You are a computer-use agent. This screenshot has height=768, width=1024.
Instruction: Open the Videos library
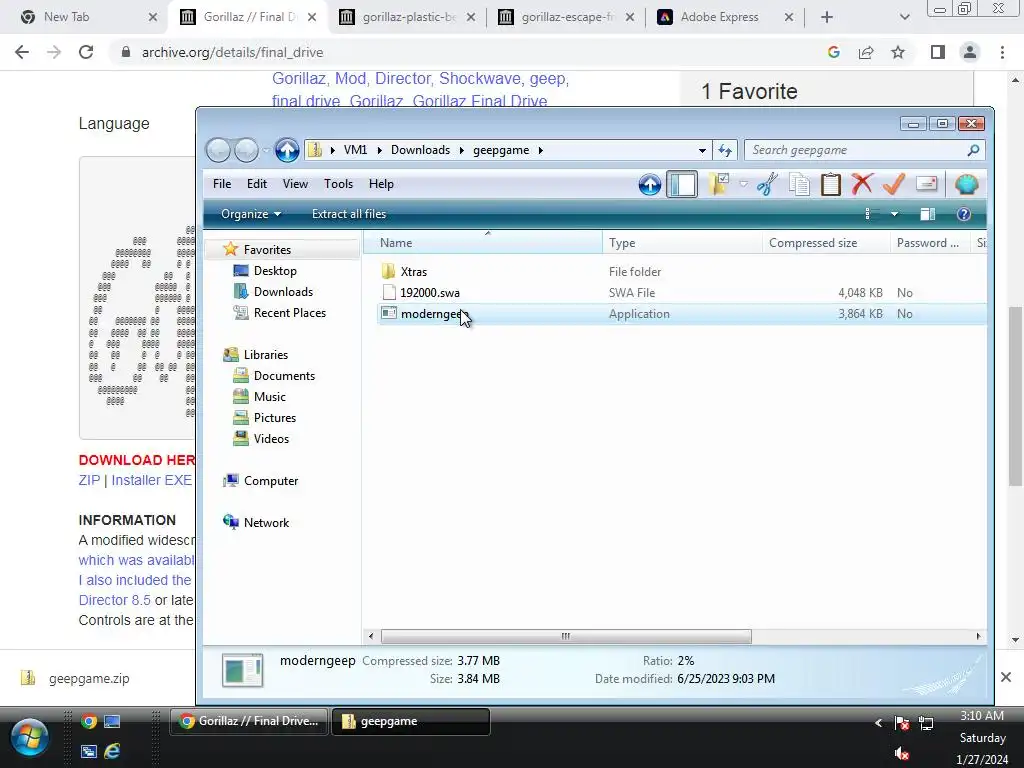click(271, 439)
